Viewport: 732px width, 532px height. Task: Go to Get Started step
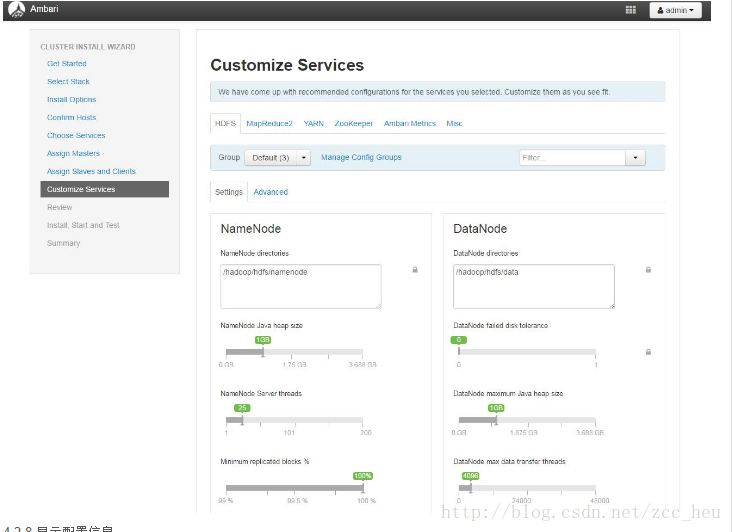click(67, 63)
